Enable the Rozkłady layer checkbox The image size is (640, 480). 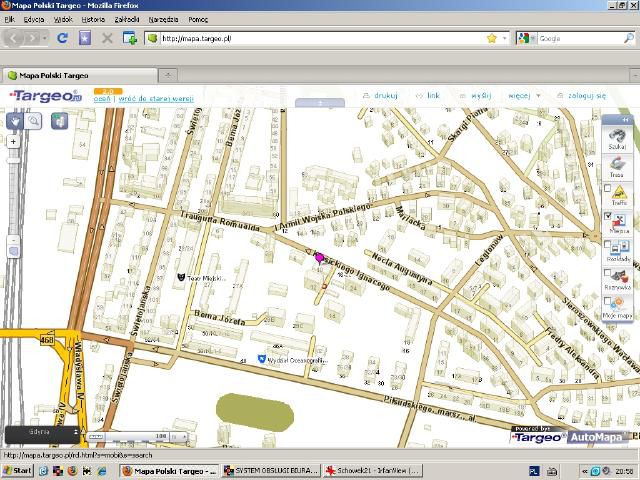point(607,244)
